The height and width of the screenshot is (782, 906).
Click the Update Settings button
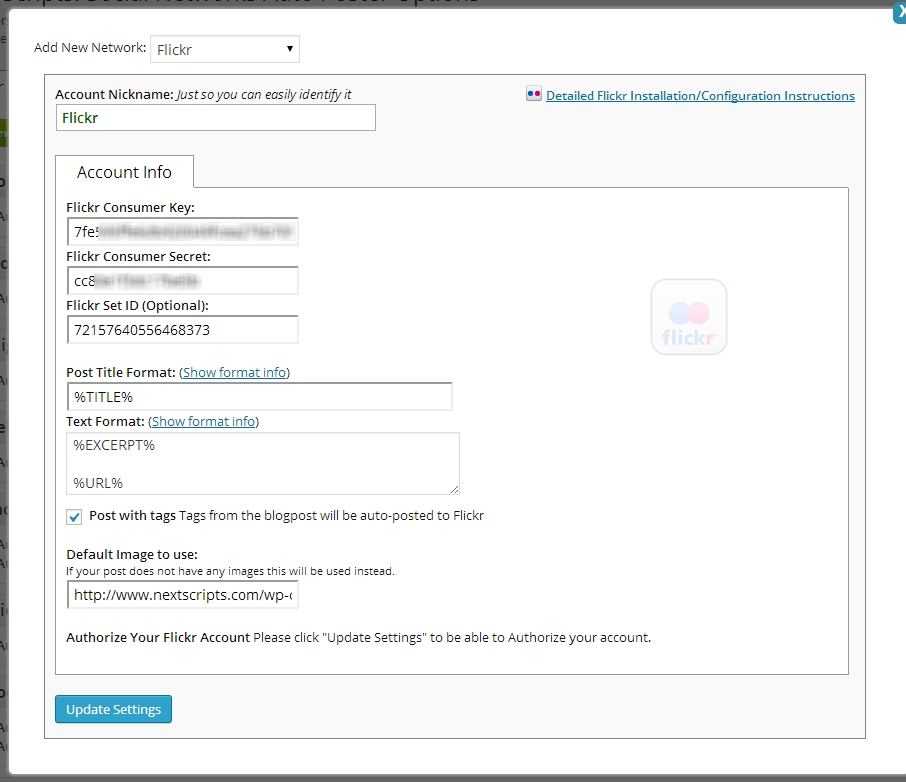pos(113,709)
